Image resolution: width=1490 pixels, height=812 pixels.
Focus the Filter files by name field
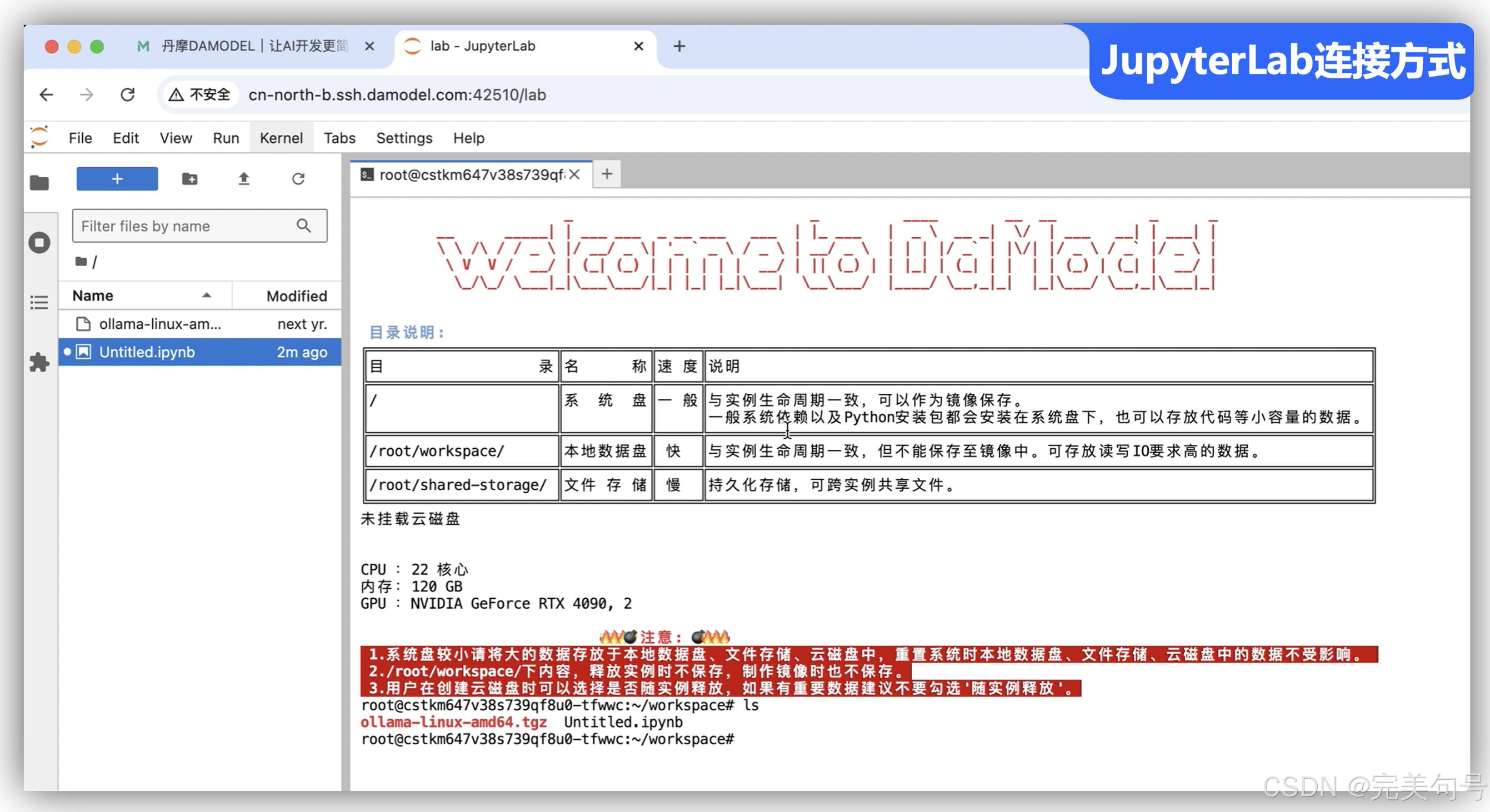(199, 225)
